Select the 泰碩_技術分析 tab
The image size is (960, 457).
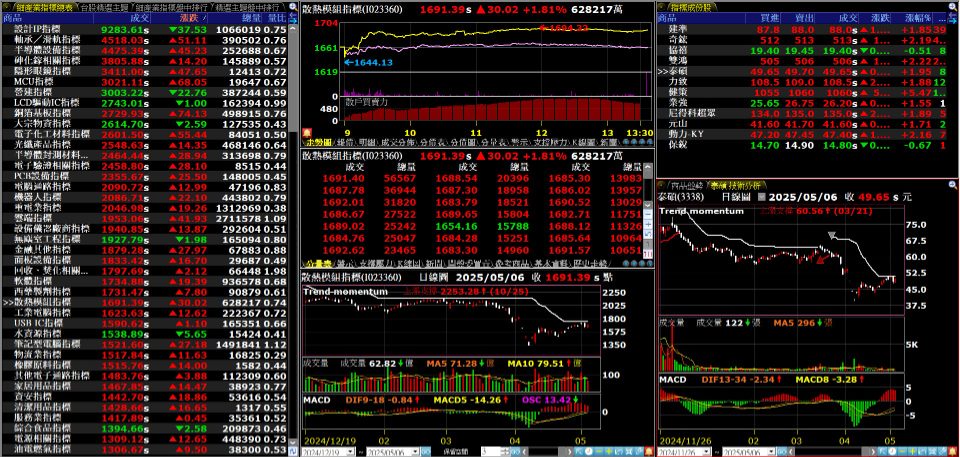(737, 185)
